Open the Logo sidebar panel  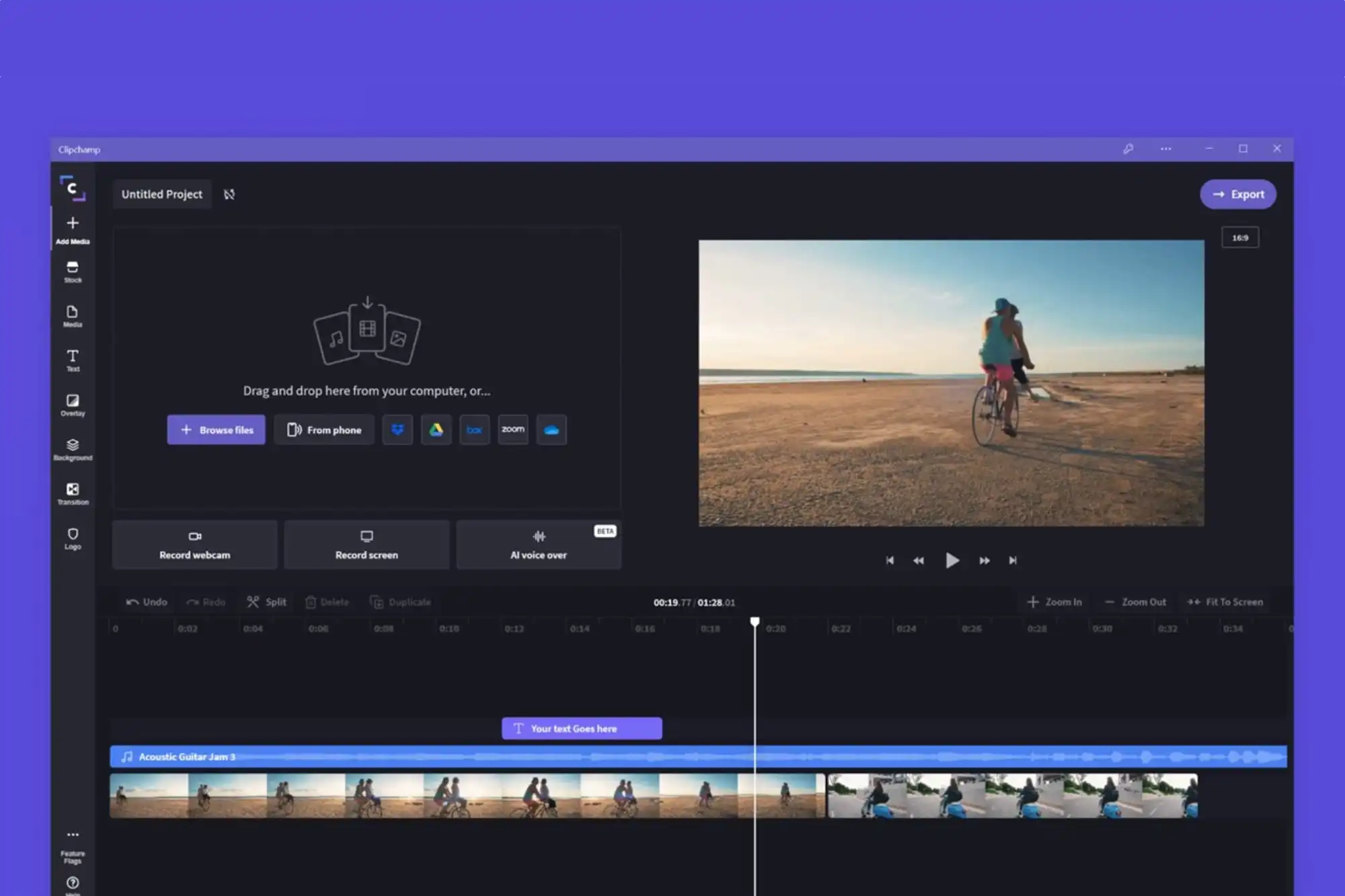73,538
